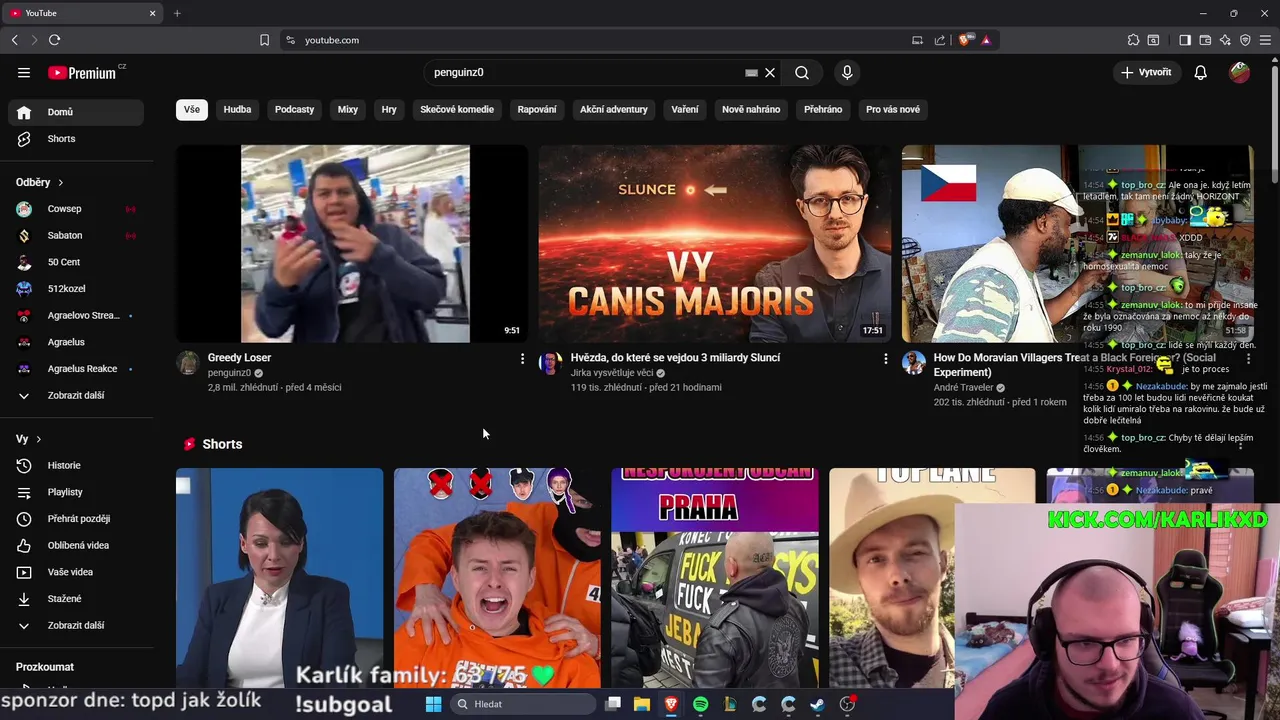Select the Vše filter chip
This screenshot has height=720, width=1280.
[x=192, y=109]
